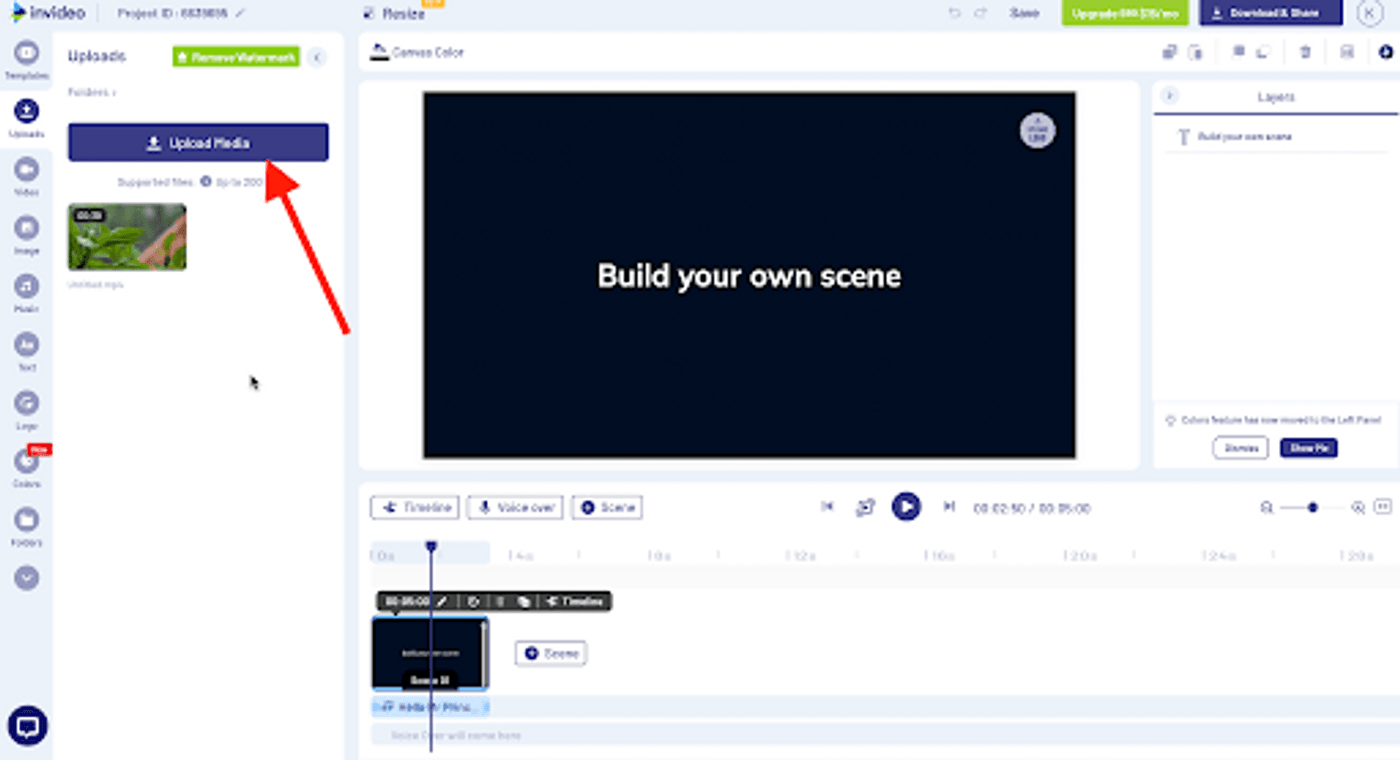This screenshot has height=760, width=1400.
Task: Open the Templates sidebar section
Action: point(26,58)
